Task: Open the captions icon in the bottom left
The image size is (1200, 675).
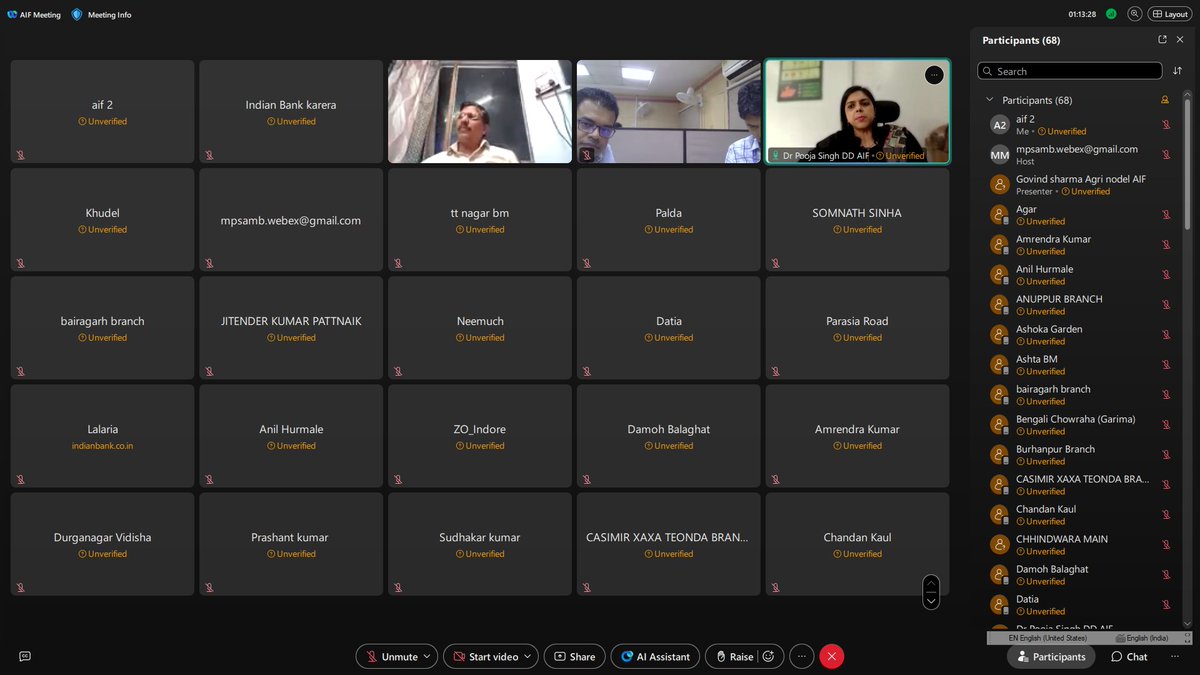Action: [x=25, y=656]
